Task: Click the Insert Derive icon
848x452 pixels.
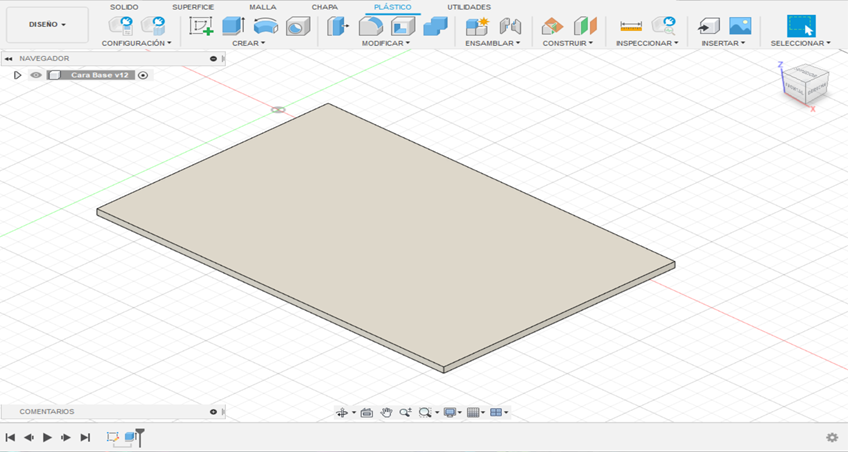Action: pos(708,25)
